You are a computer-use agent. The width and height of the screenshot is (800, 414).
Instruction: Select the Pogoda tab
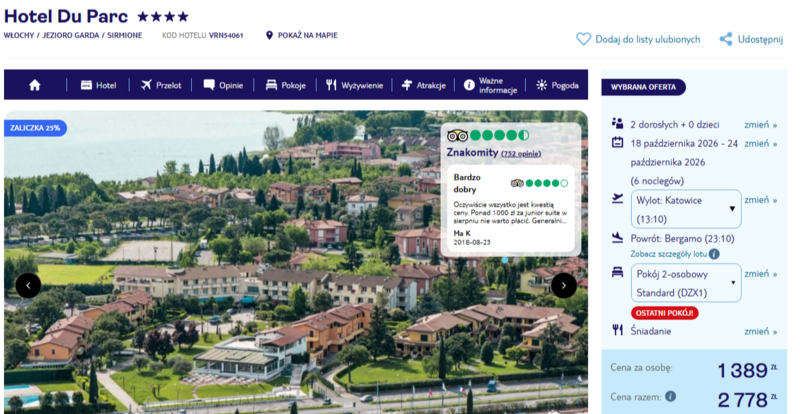[x=558, y=85]
